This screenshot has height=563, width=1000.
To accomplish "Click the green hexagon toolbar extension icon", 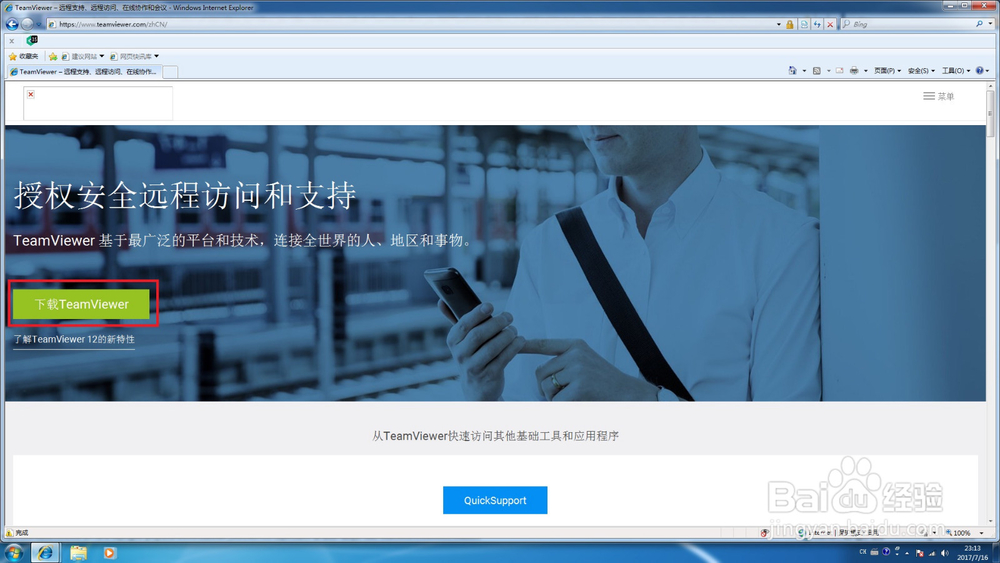I will pyautogui.click(x=32, y=40).
